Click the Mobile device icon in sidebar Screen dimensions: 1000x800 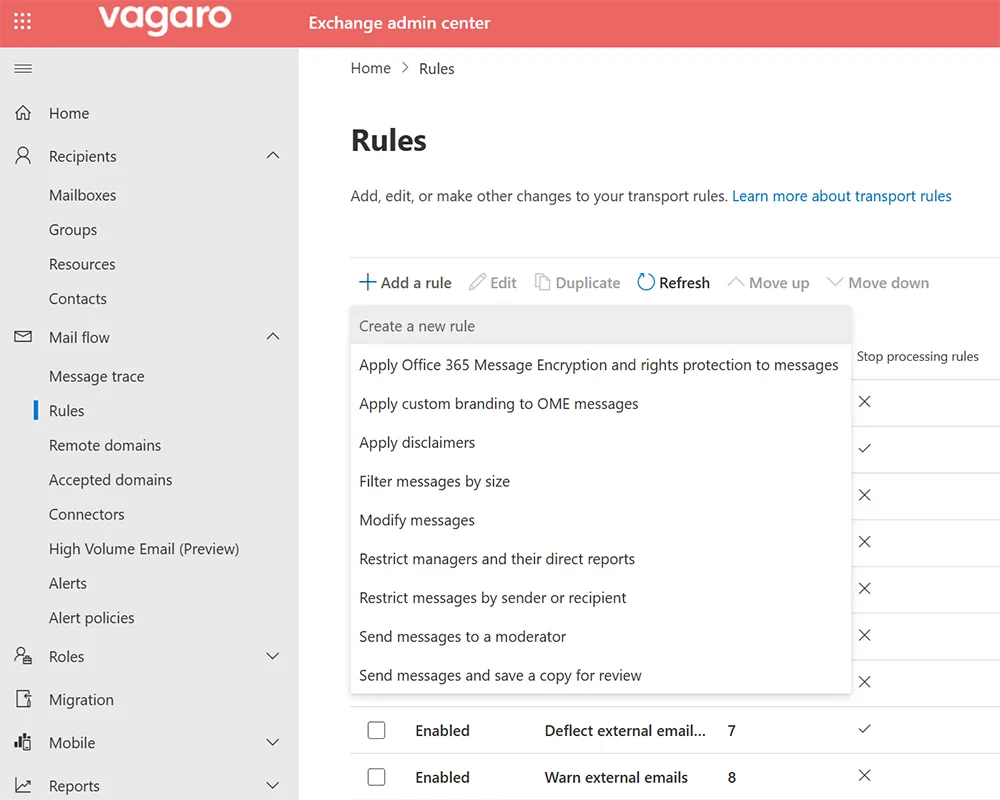click(x=22, y=742)
